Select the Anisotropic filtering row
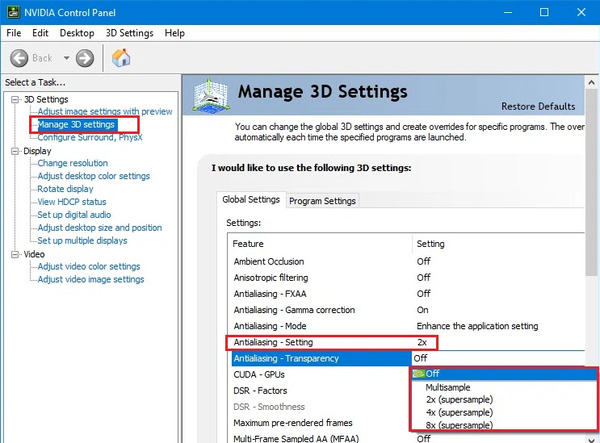This screenshot has height=443, width=600. 406,278
